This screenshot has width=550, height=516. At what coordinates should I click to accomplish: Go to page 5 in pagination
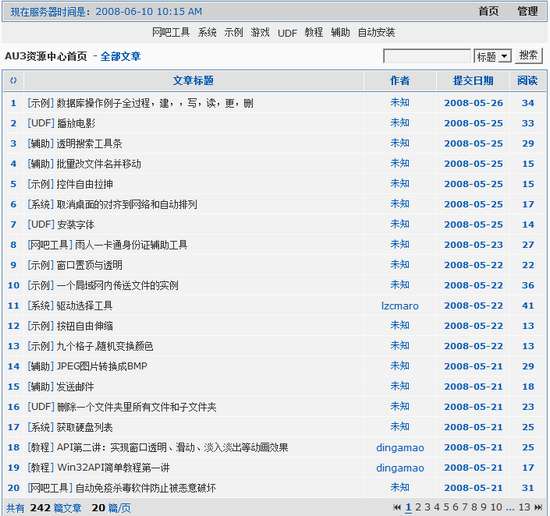point(446,507)
